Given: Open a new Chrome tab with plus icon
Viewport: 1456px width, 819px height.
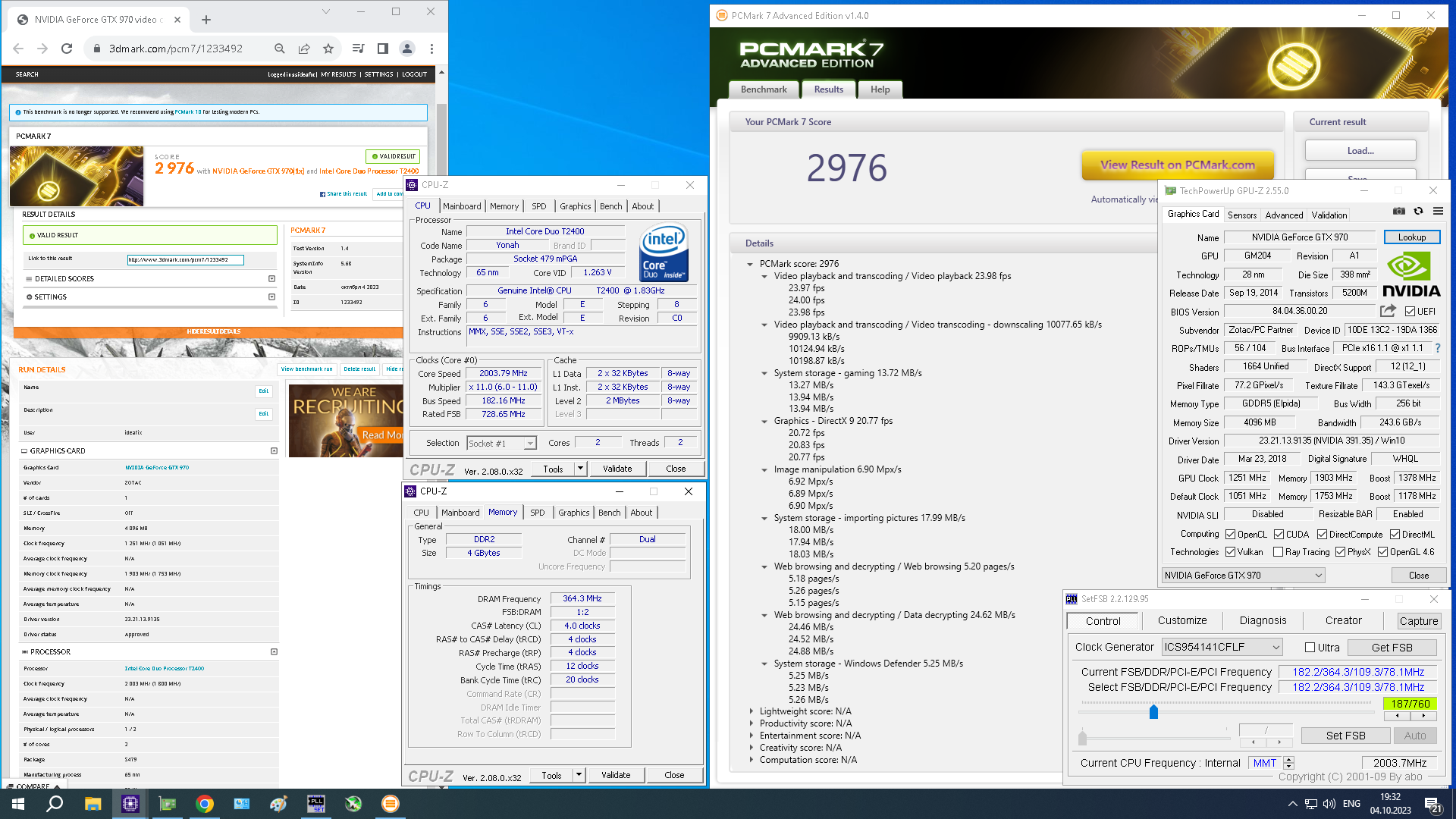Looking at the screenshot, I should [206, 20].
